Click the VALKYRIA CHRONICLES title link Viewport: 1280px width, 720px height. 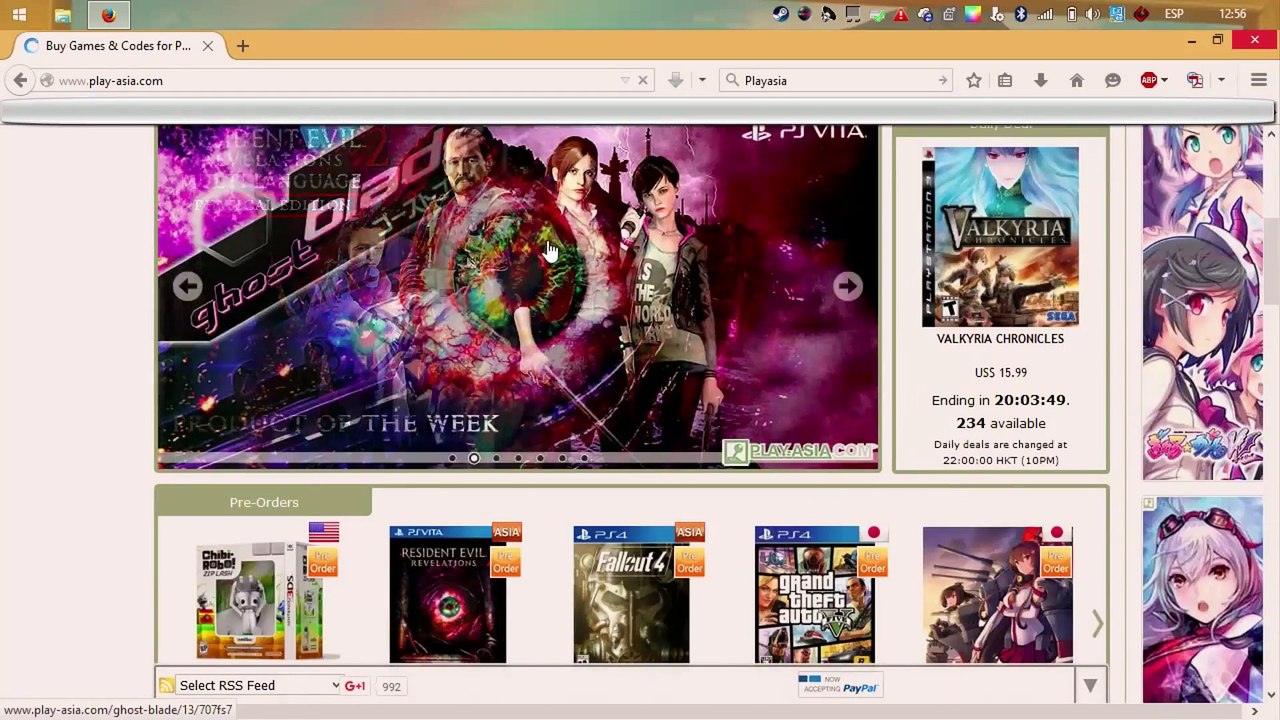point(1000,339)
